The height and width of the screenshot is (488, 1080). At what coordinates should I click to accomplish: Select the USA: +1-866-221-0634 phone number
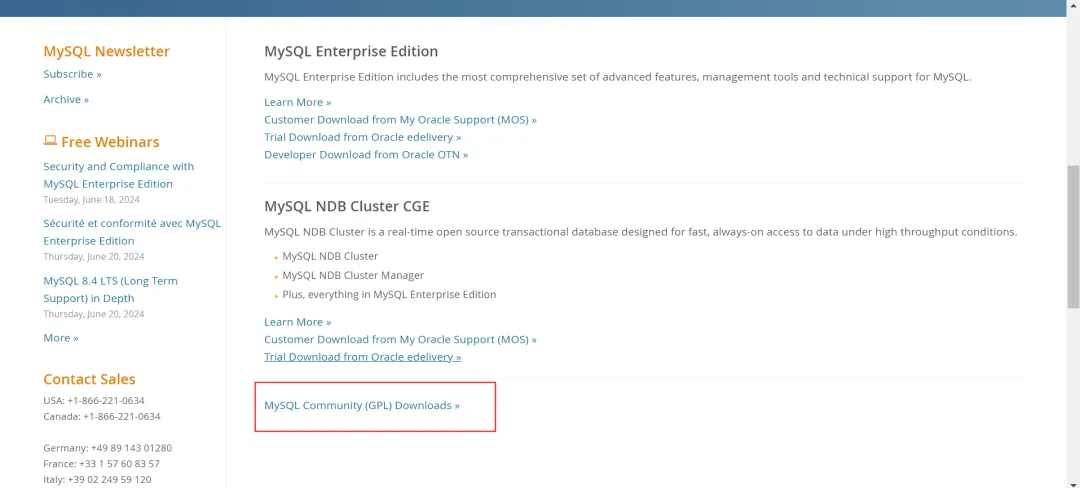click(x=94, y=400)
